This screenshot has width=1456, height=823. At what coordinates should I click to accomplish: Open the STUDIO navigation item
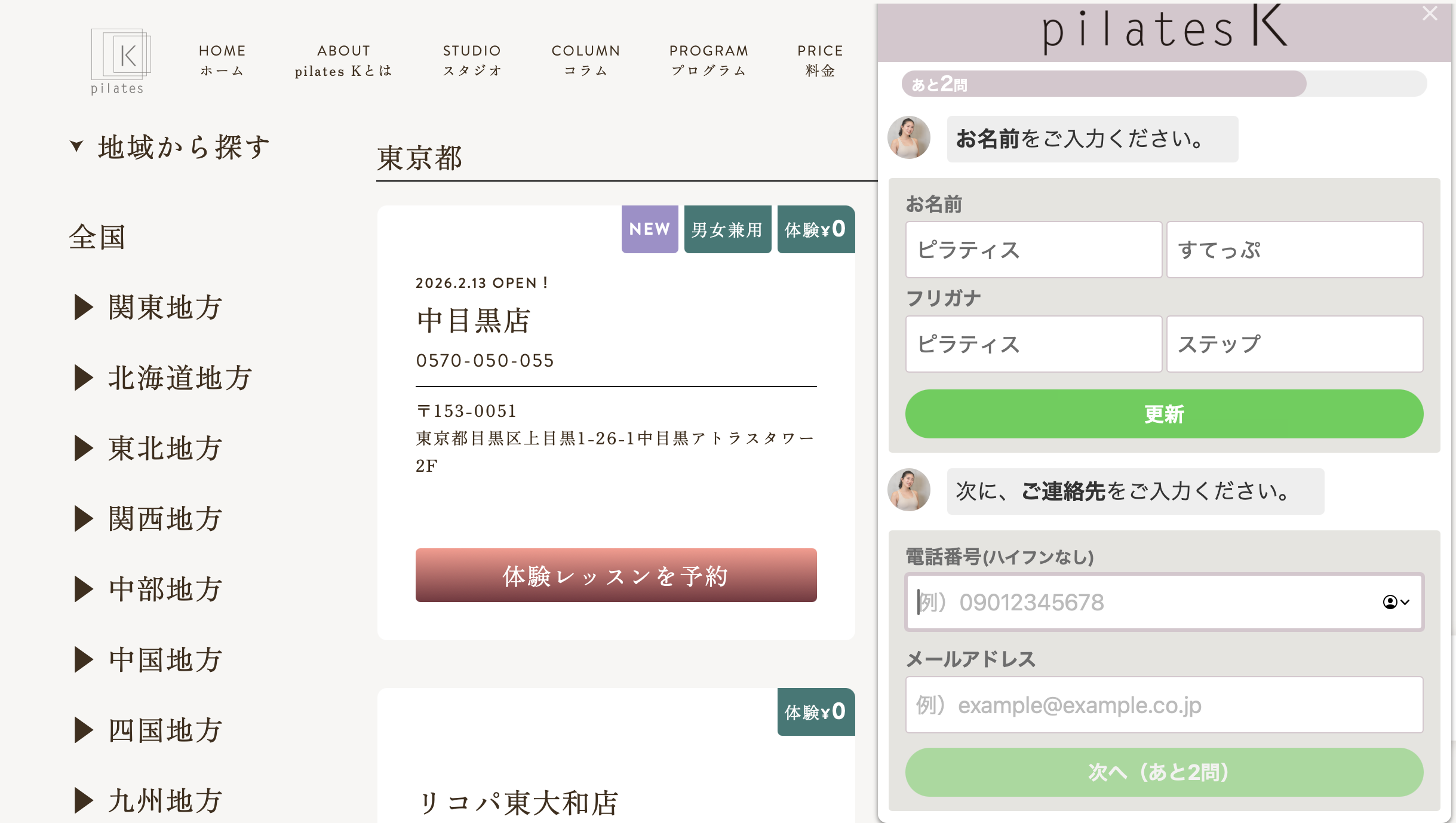[x=471, y=60]
